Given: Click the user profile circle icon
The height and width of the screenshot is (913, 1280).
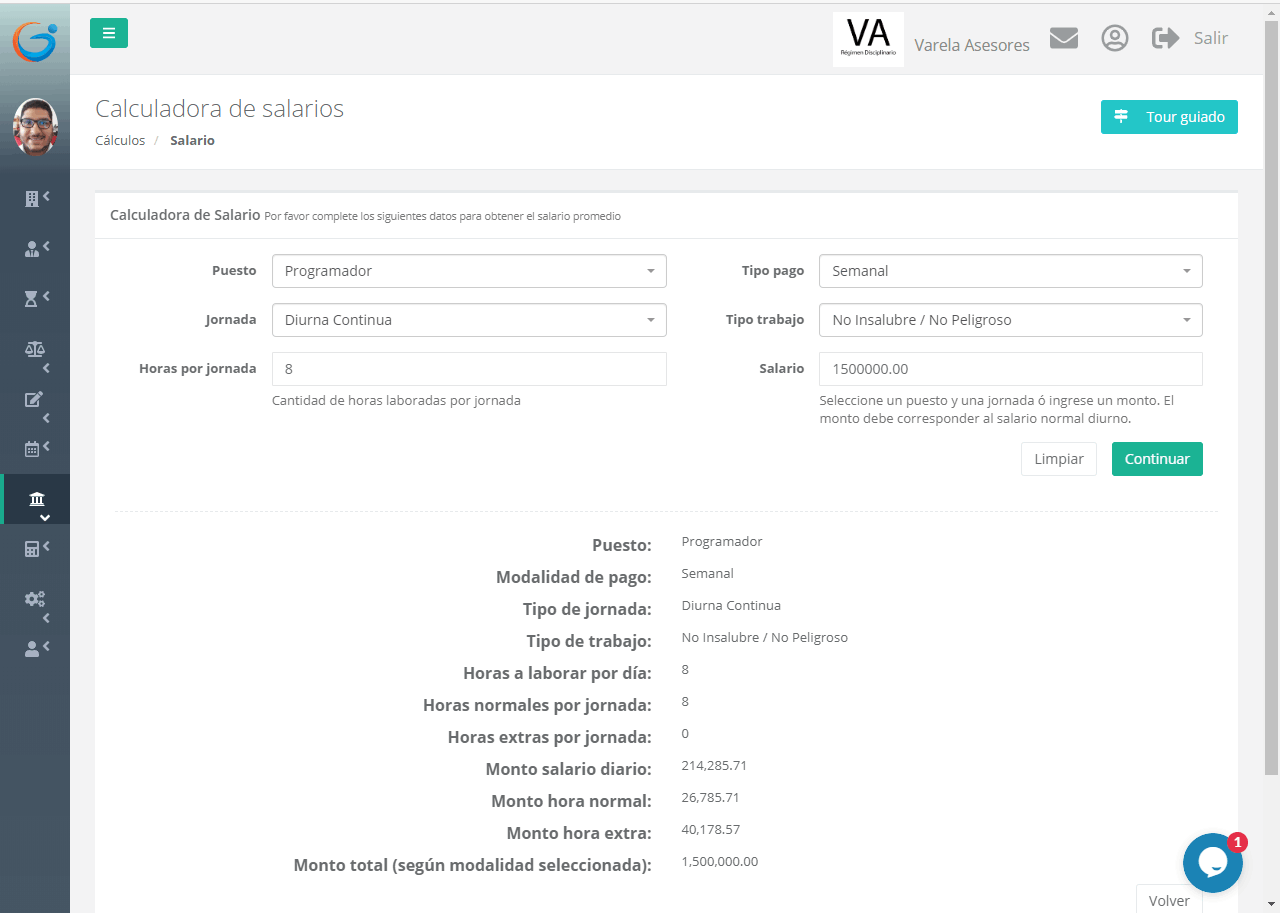Looking at the screenshot, I should tap(1114, 39).
